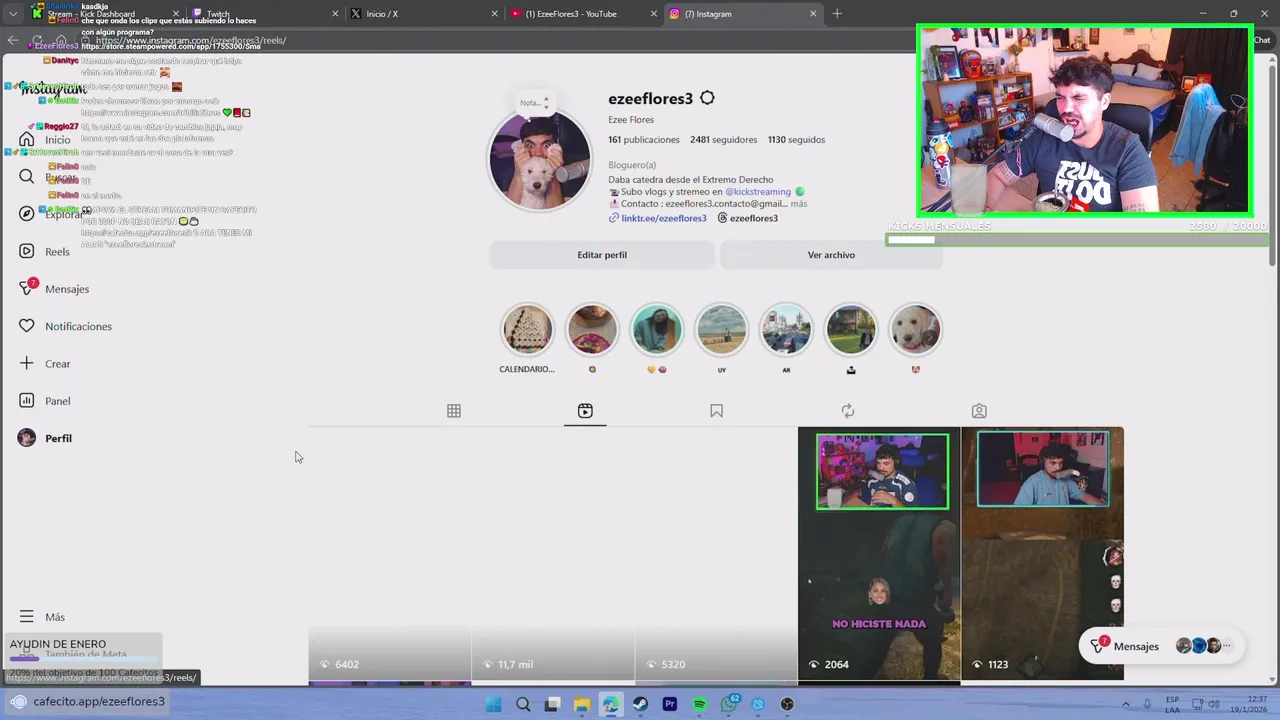Open Spotify on taskbar
Viewport: 1280px width, 720px height.
point(700,704)
